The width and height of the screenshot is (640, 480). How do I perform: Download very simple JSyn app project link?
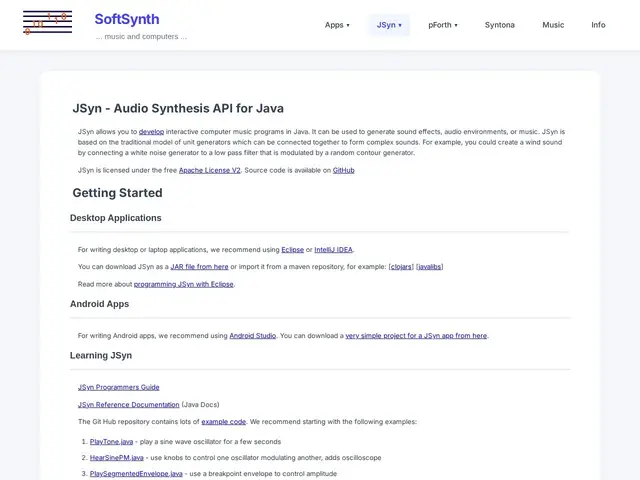point(416,336)
